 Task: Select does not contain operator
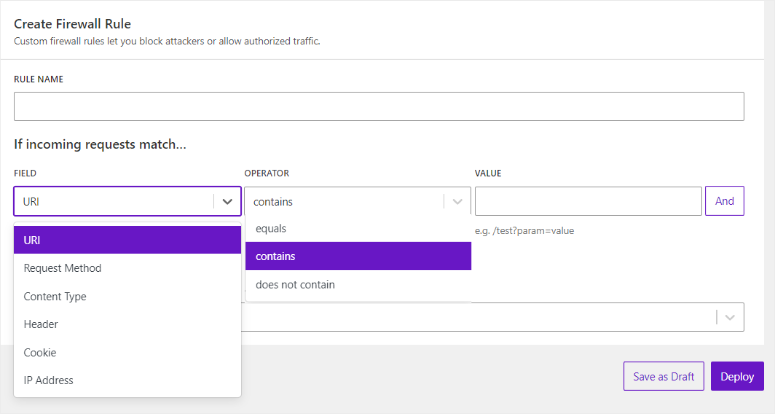[358, 284]
